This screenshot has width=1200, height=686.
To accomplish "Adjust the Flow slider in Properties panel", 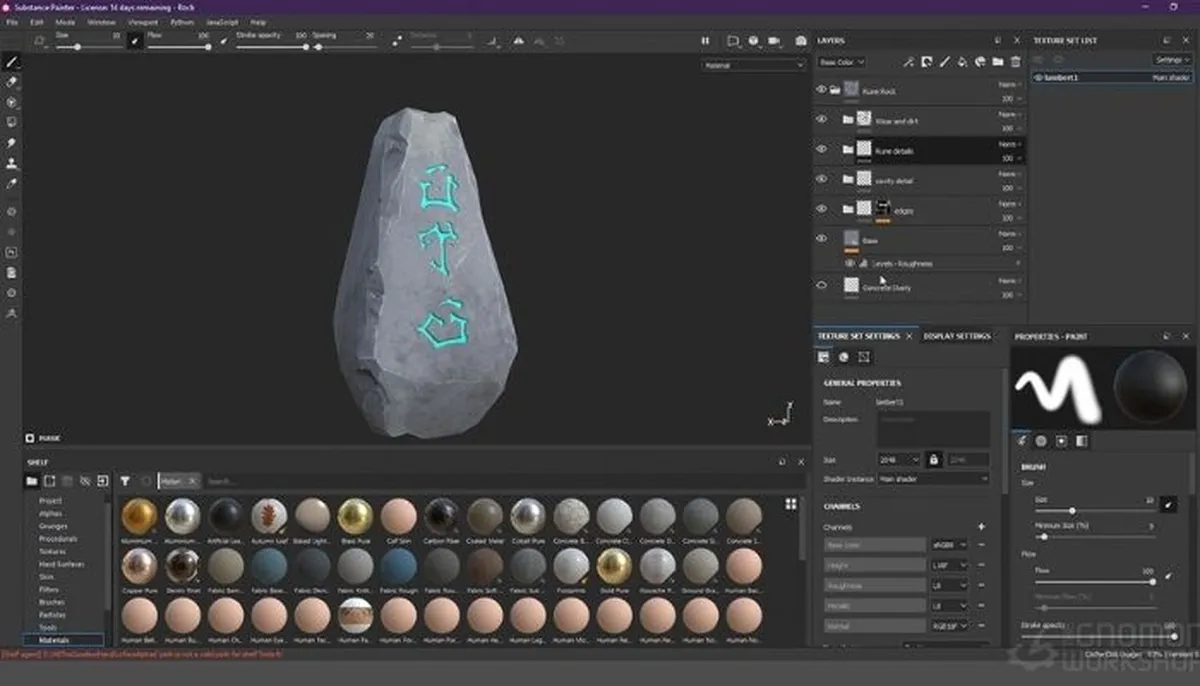I will (x=1095, y=581).
